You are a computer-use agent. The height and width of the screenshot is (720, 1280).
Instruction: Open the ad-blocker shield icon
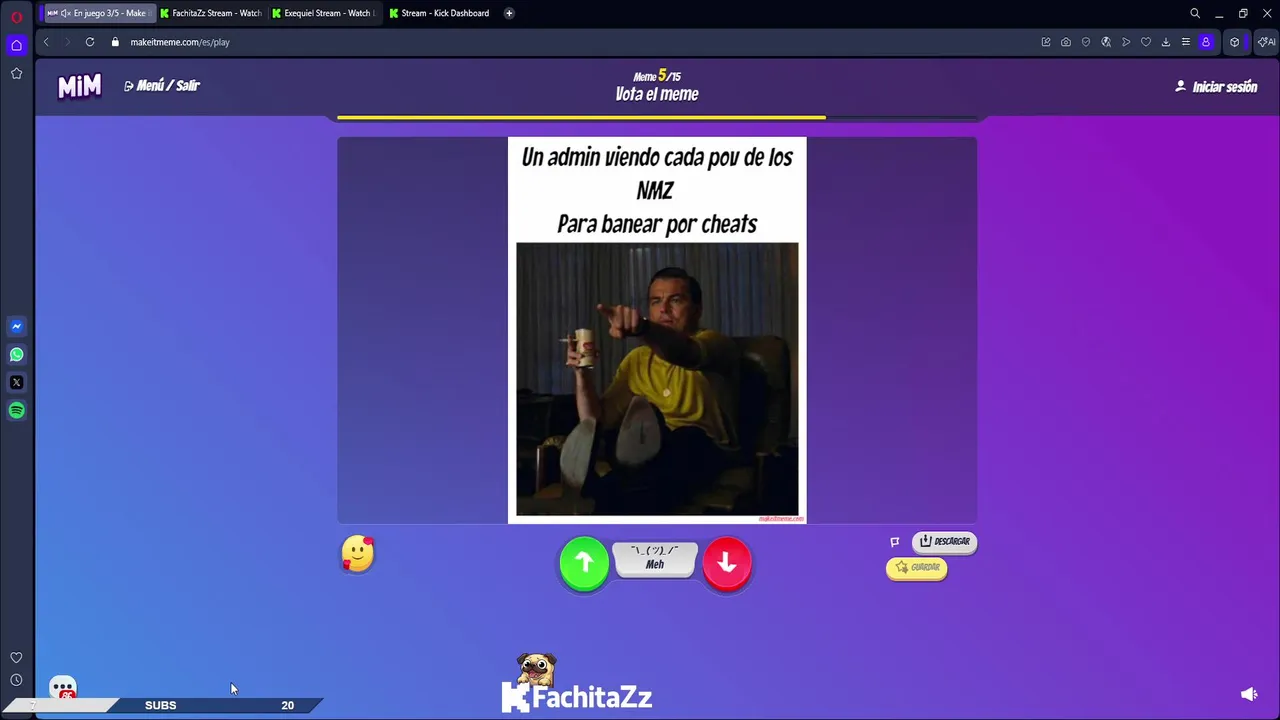coord(1086,42)
